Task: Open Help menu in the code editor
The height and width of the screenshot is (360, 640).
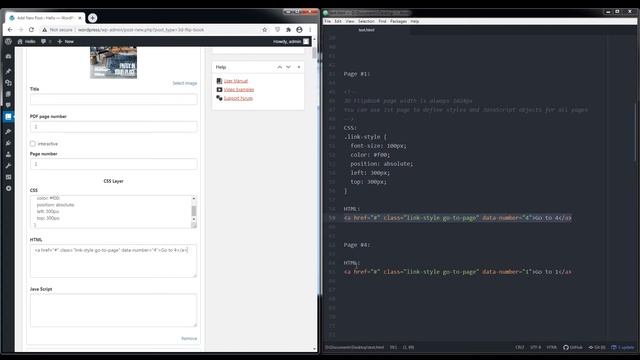Action: point(415,21)
